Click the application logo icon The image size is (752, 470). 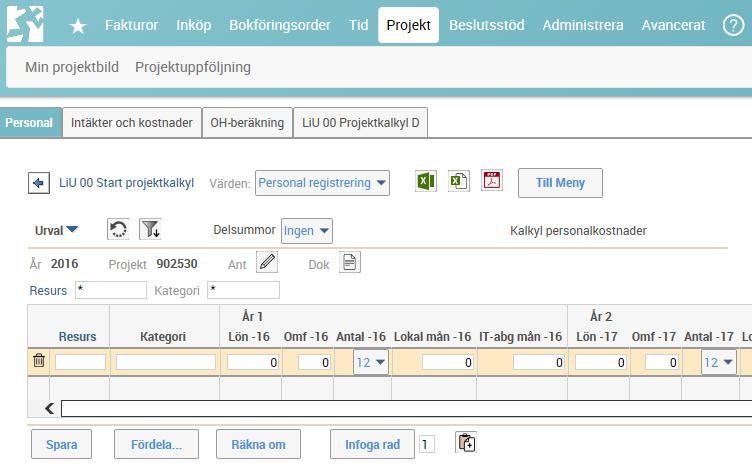(25, 24)
